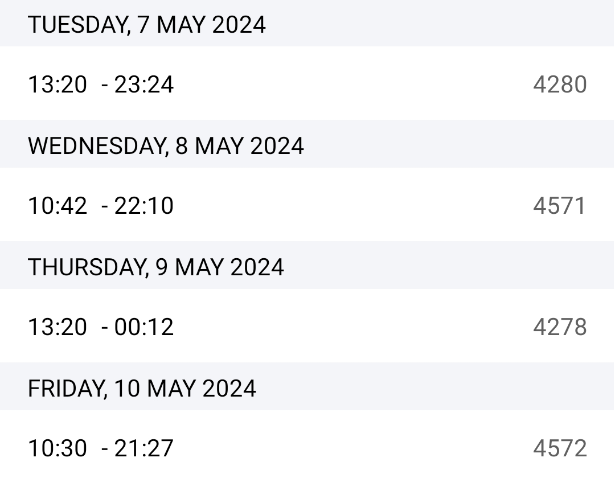Click the Tuesday, 7 May 2024 header
The height and width of the screenshot is (483, 614).
pyautogui.click(x=147, y=25)
